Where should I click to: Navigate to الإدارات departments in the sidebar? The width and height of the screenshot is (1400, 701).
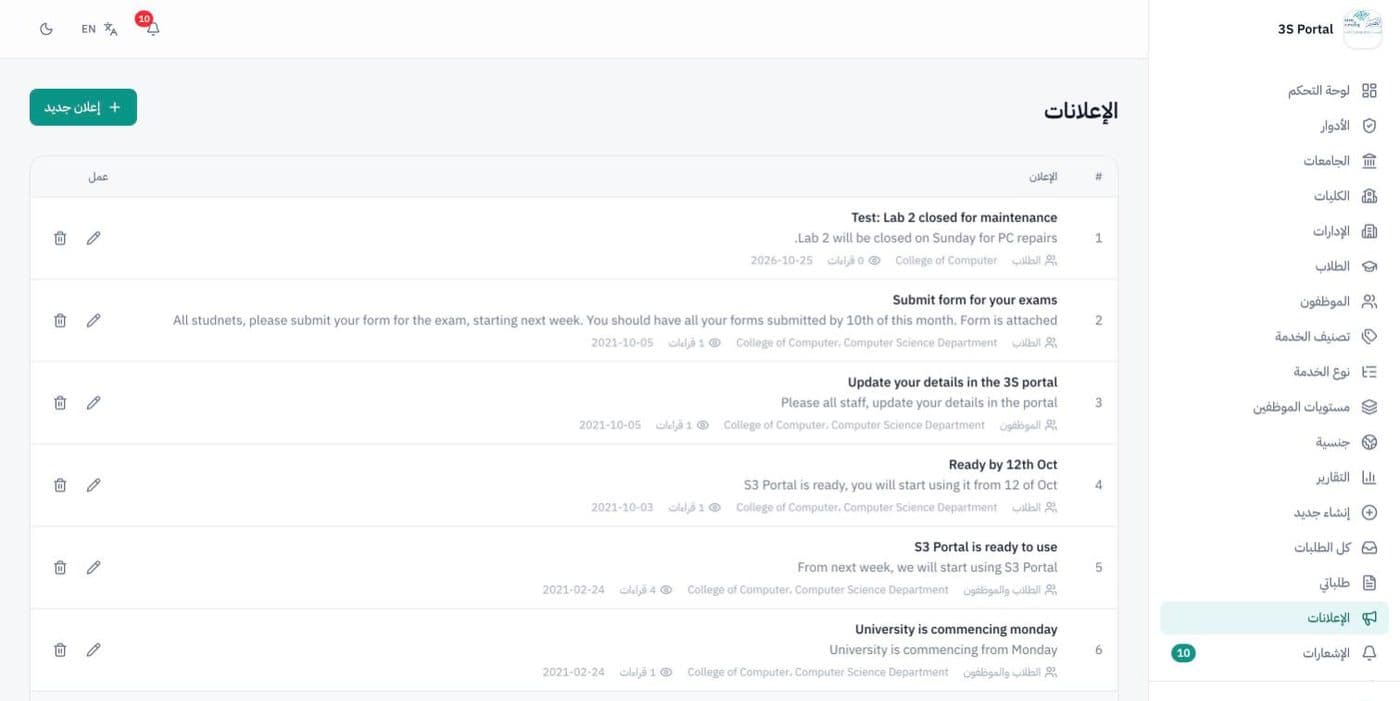[1274, 231]
